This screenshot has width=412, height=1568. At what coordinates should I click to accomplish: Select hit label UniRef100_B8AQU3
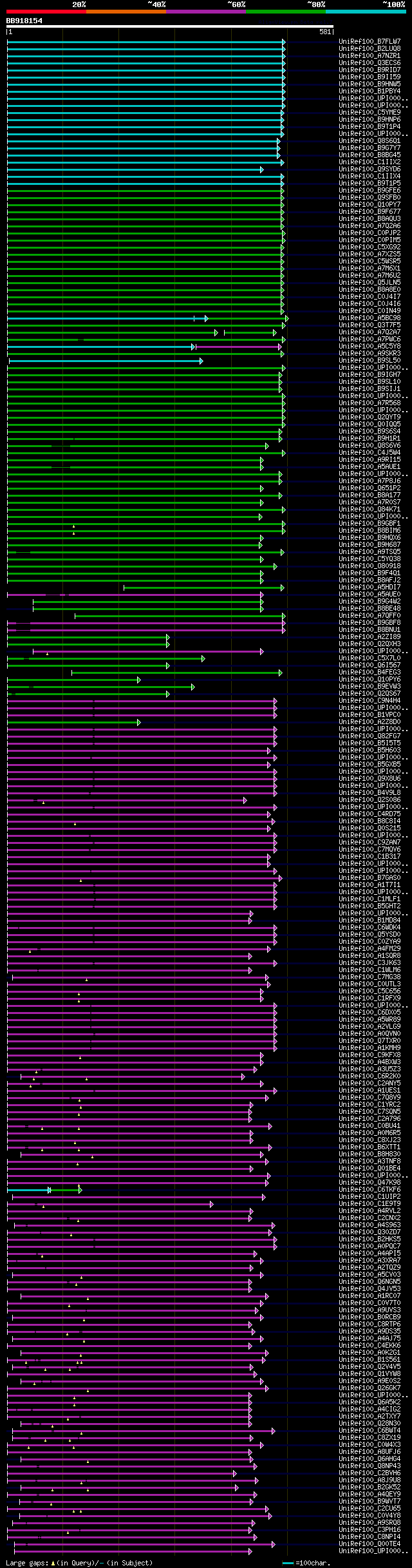tap(370, 218)
